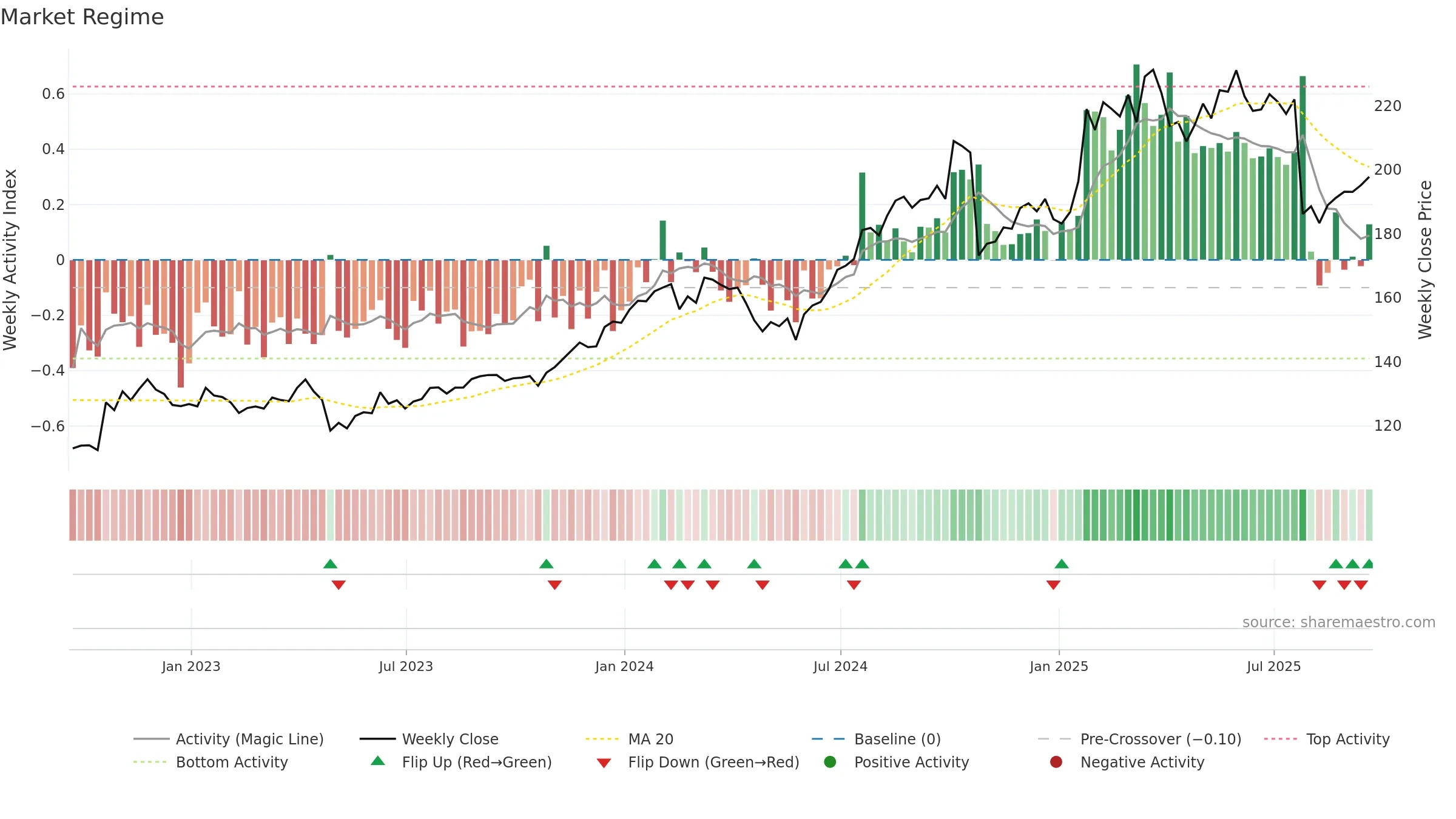Click the black Weekly Close legend swatch

click(377, 739)
